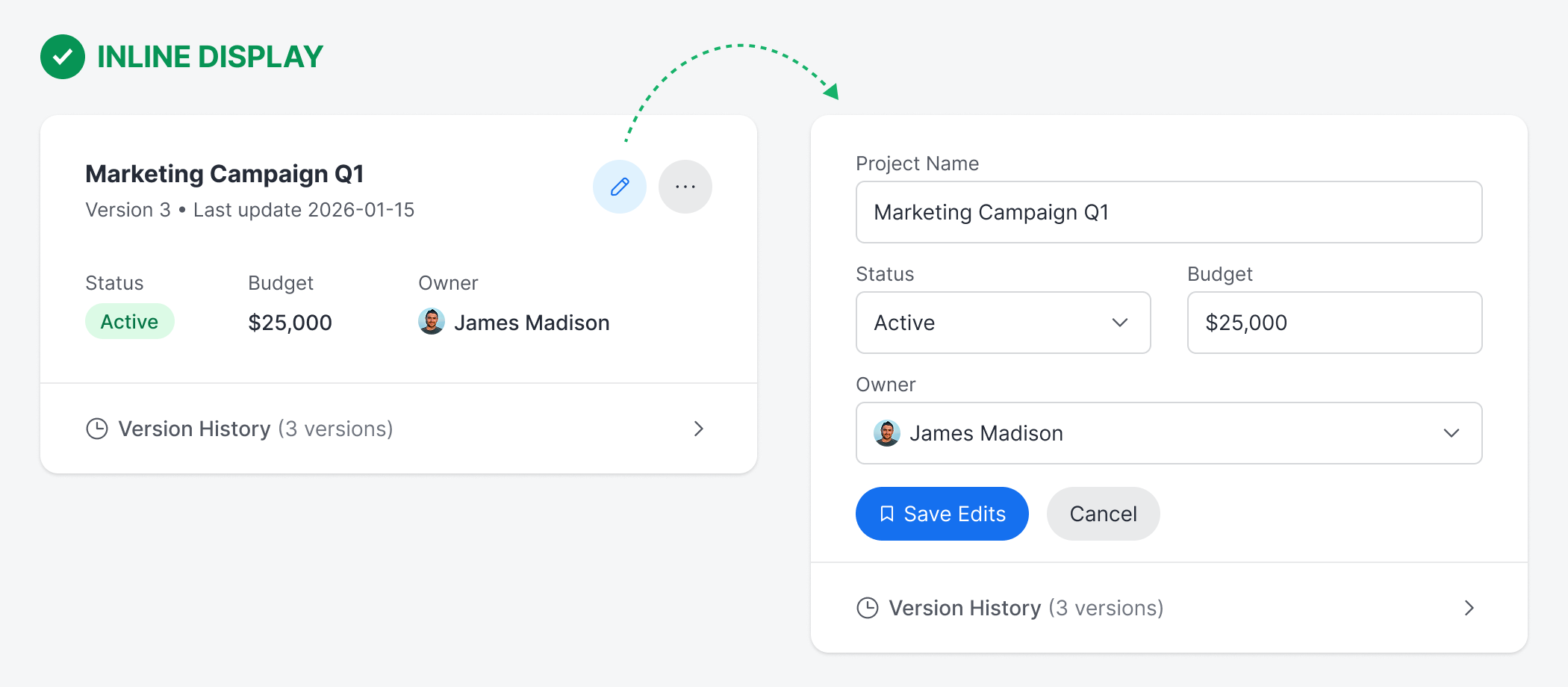Click James Madison avatar in left card

(x=432, y=322)
